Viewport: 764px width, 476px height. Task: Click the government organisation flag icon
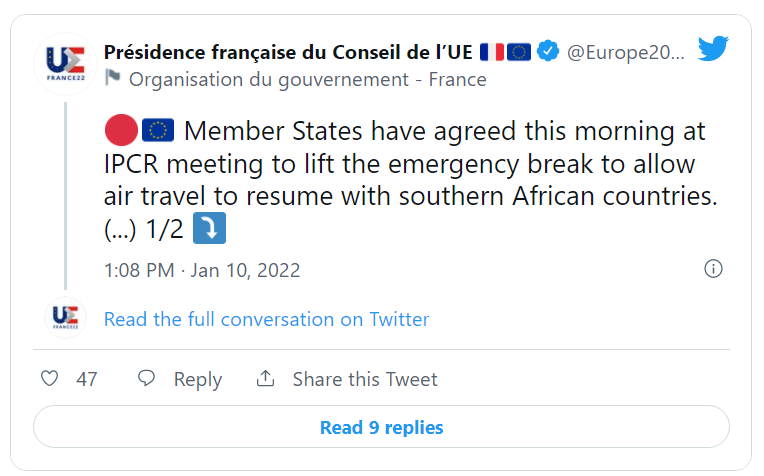tap(112, 78)
